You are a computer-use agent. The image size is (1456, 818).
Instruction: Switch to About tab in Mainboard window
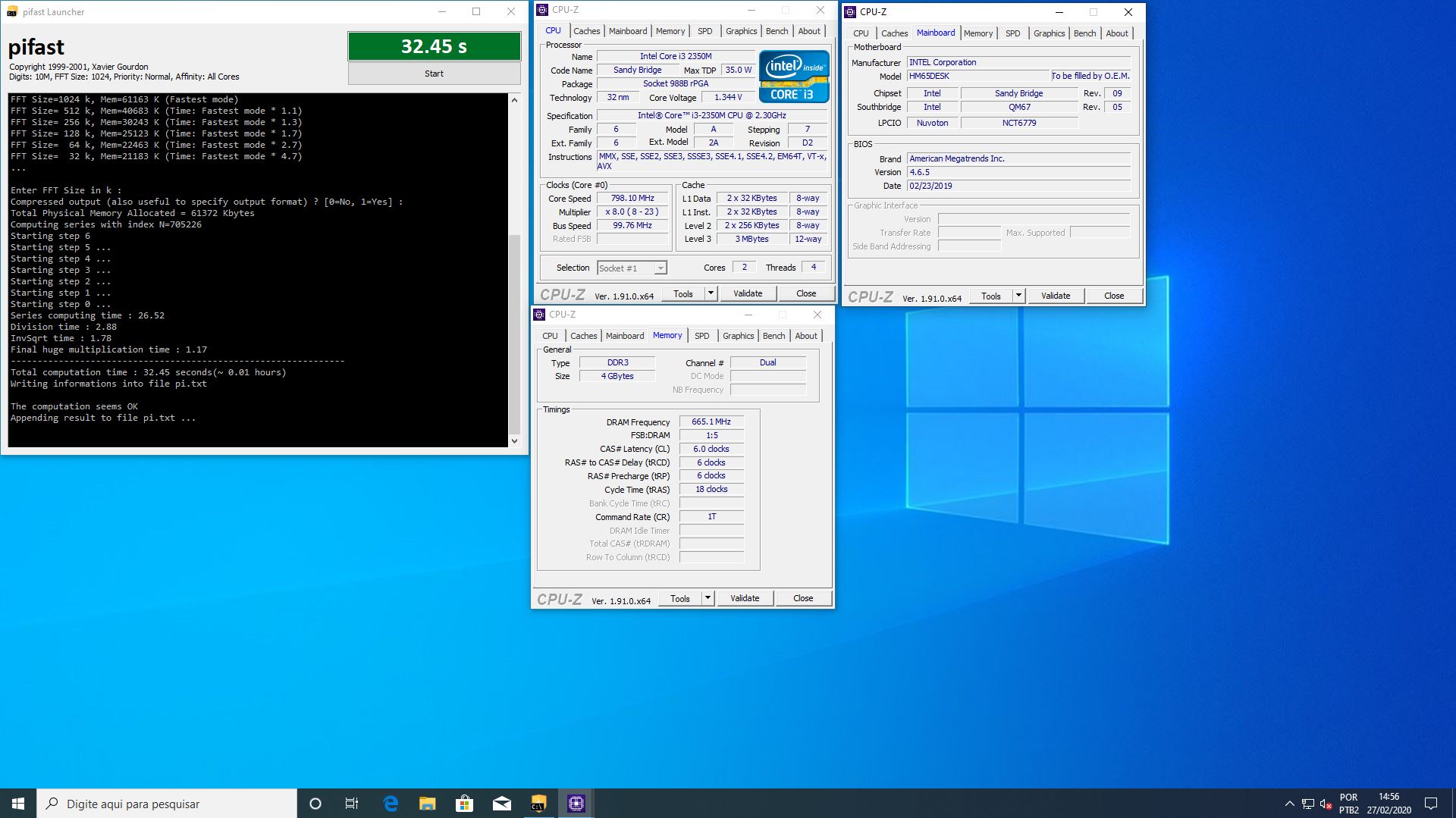[1117, 33]
